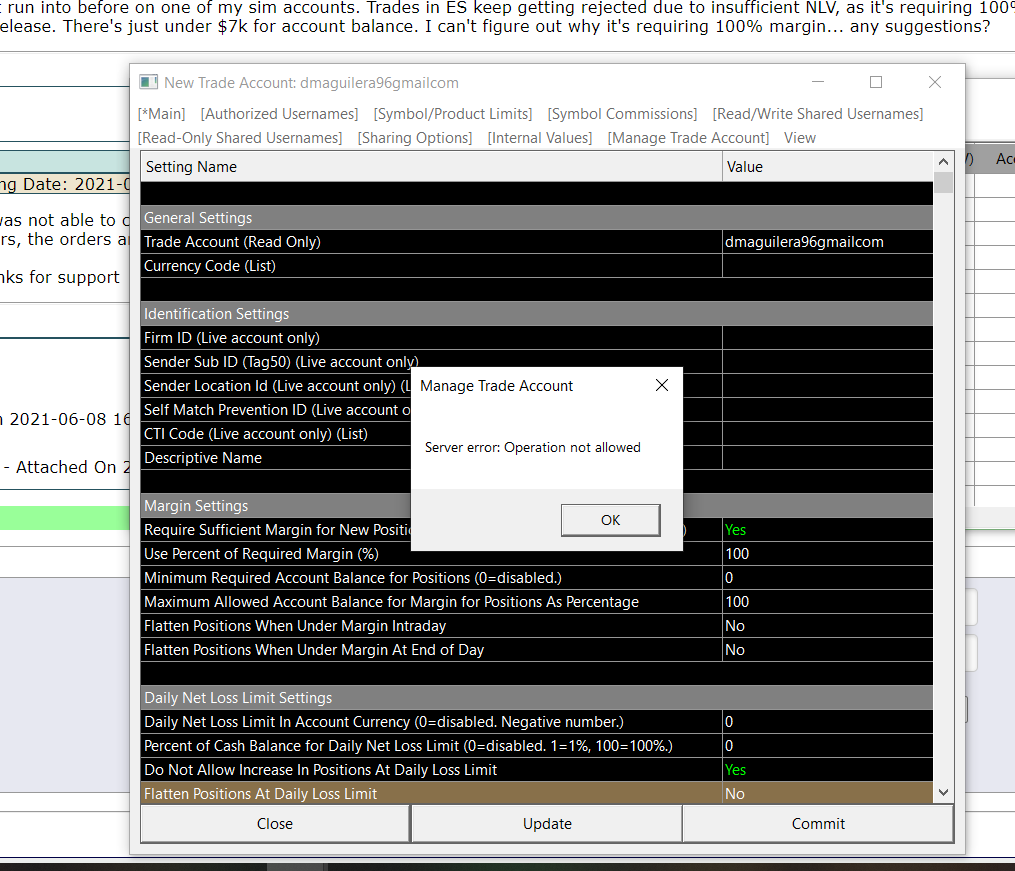Image resolution: width=1015 pixels, height=871 pixels.
Task: Edit Use Percent of Required Margin value 100
Action: coord(828,554)
